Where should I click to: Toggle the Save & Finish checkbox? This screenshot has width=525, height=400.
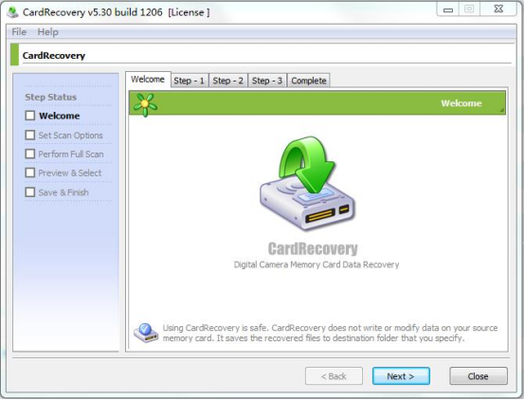click(x=30, y=192)
